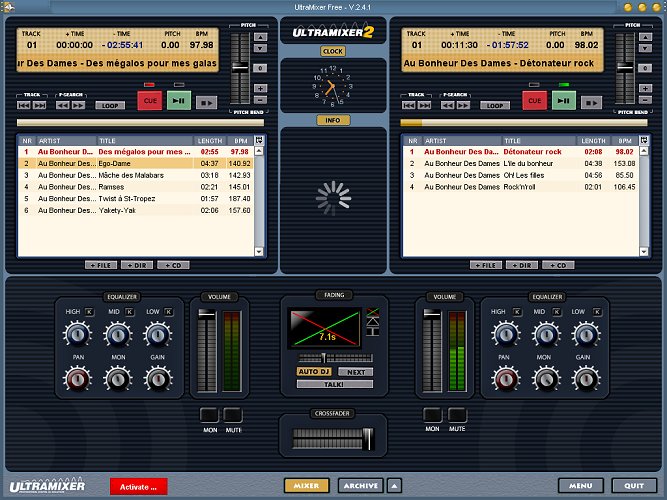Image resolution: width=667 pixels, height=500 pixels.
Task: Click the left PAN knob
Action: (78, 379)
